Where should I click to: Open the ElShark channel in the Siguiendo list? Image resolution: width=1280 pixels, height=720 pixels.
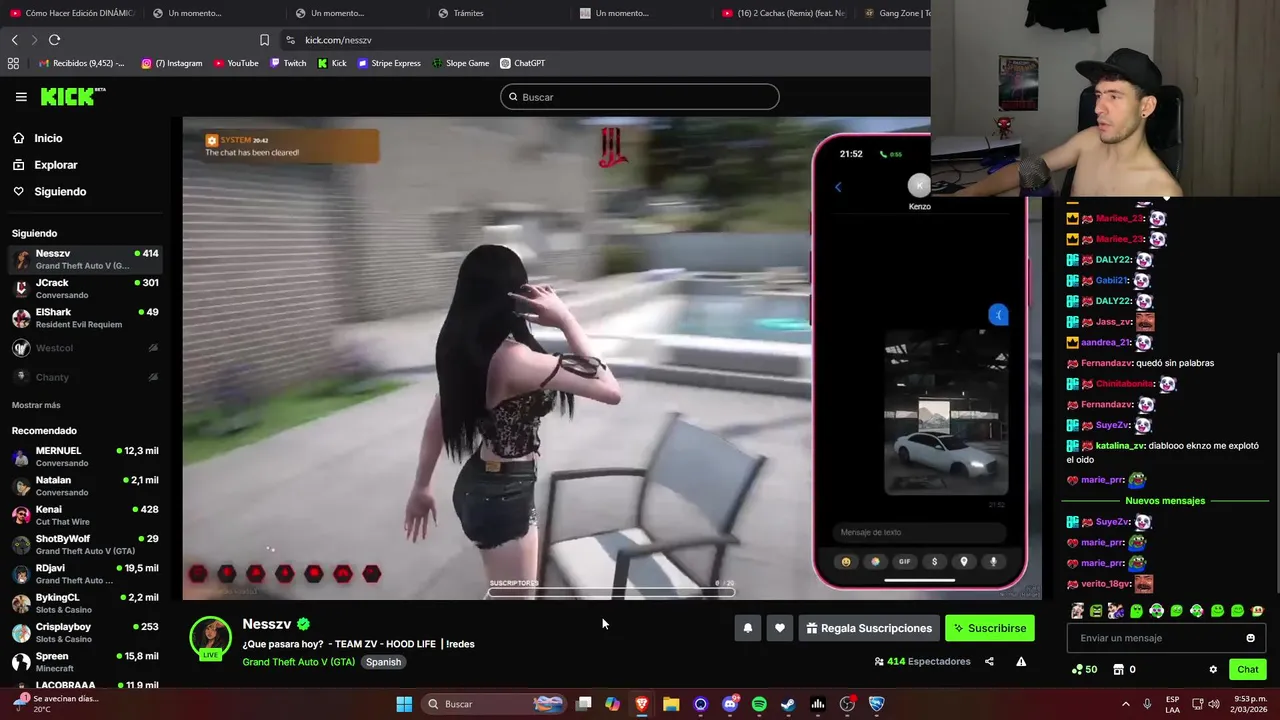[x=85, y=318]
